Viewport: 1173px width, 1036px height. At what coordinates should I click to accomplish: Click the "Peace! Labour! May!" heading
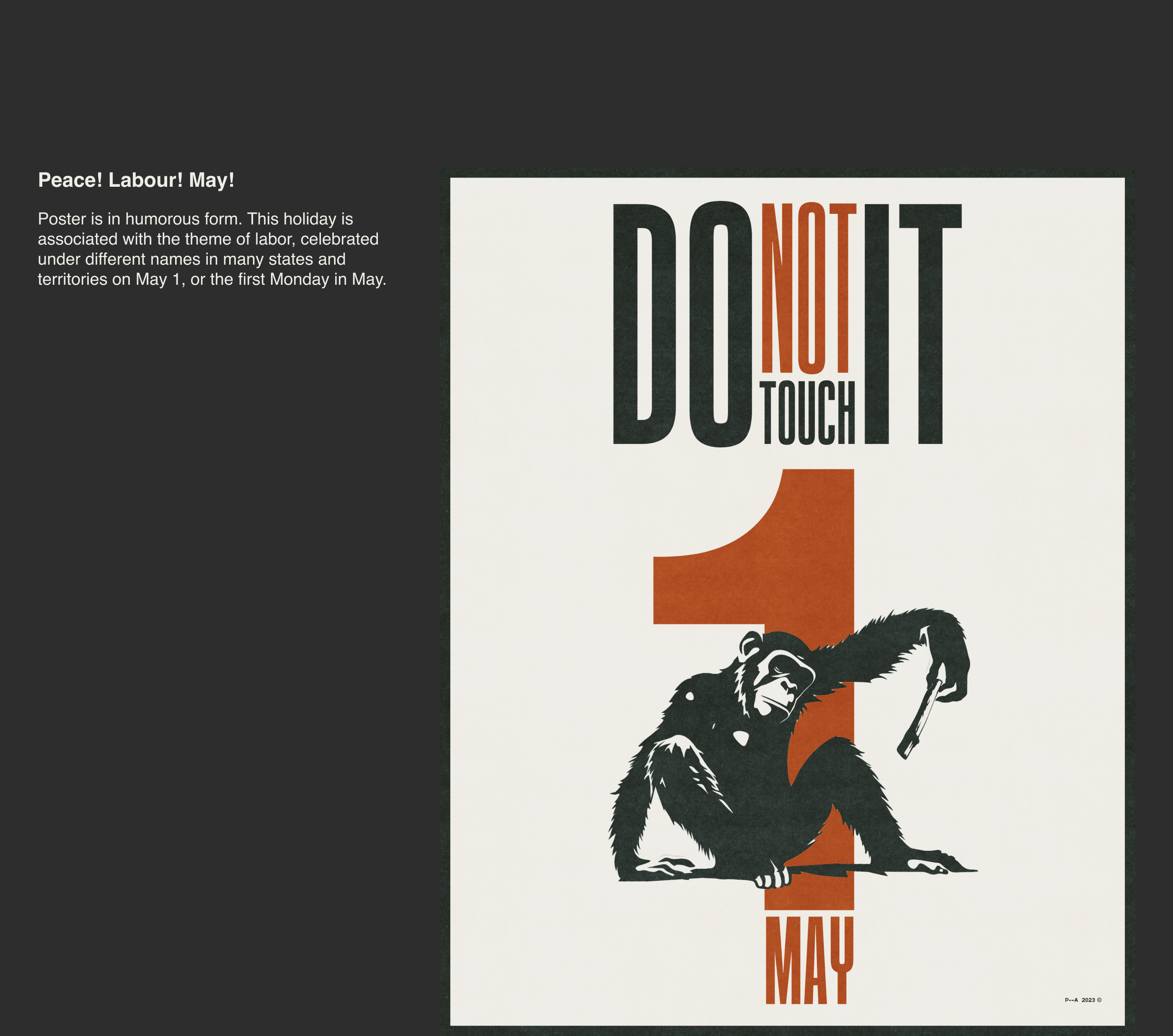(136, 180)
